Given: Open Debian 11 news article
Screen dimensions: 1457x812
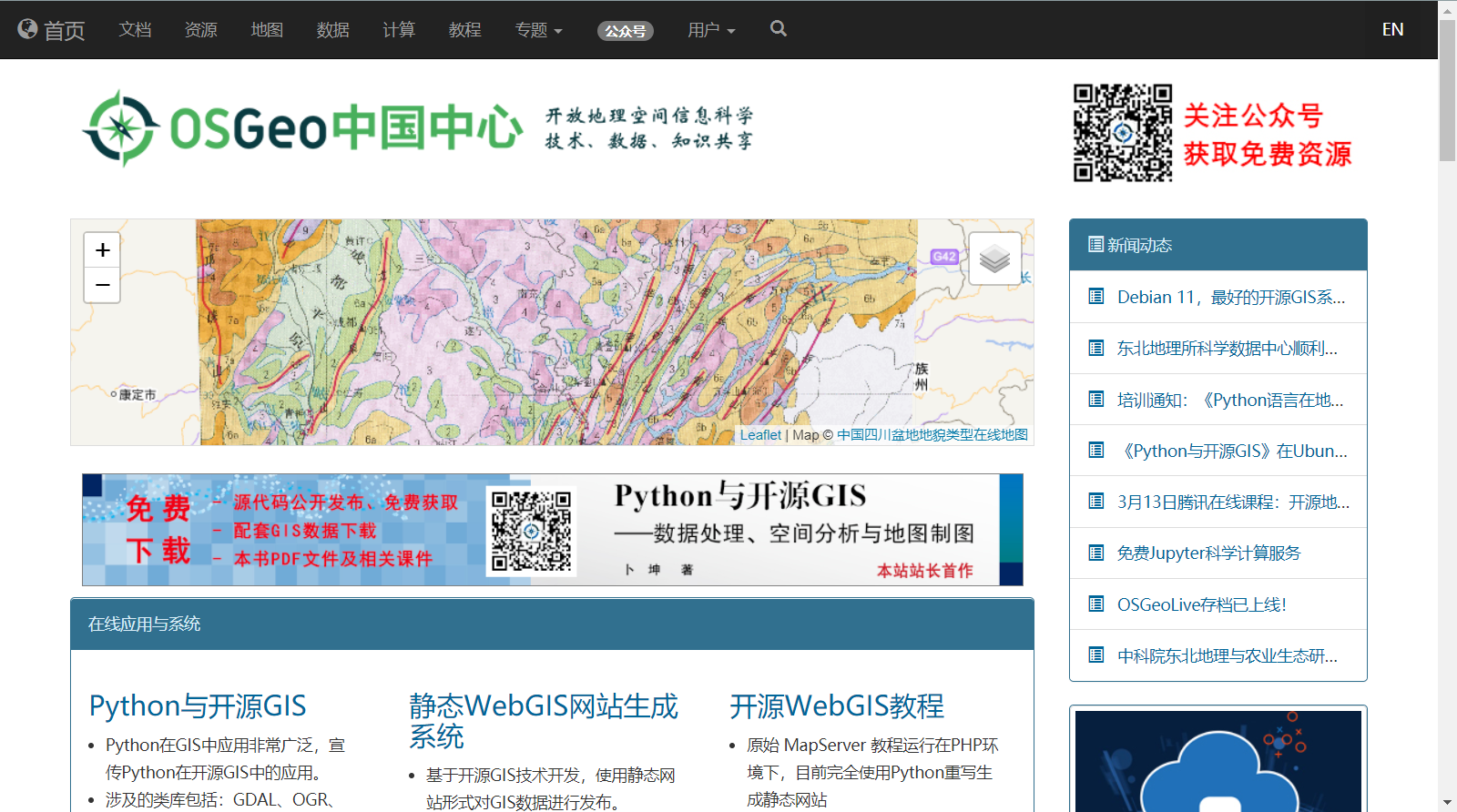Looking at the screenshot, I should 1231,297.
